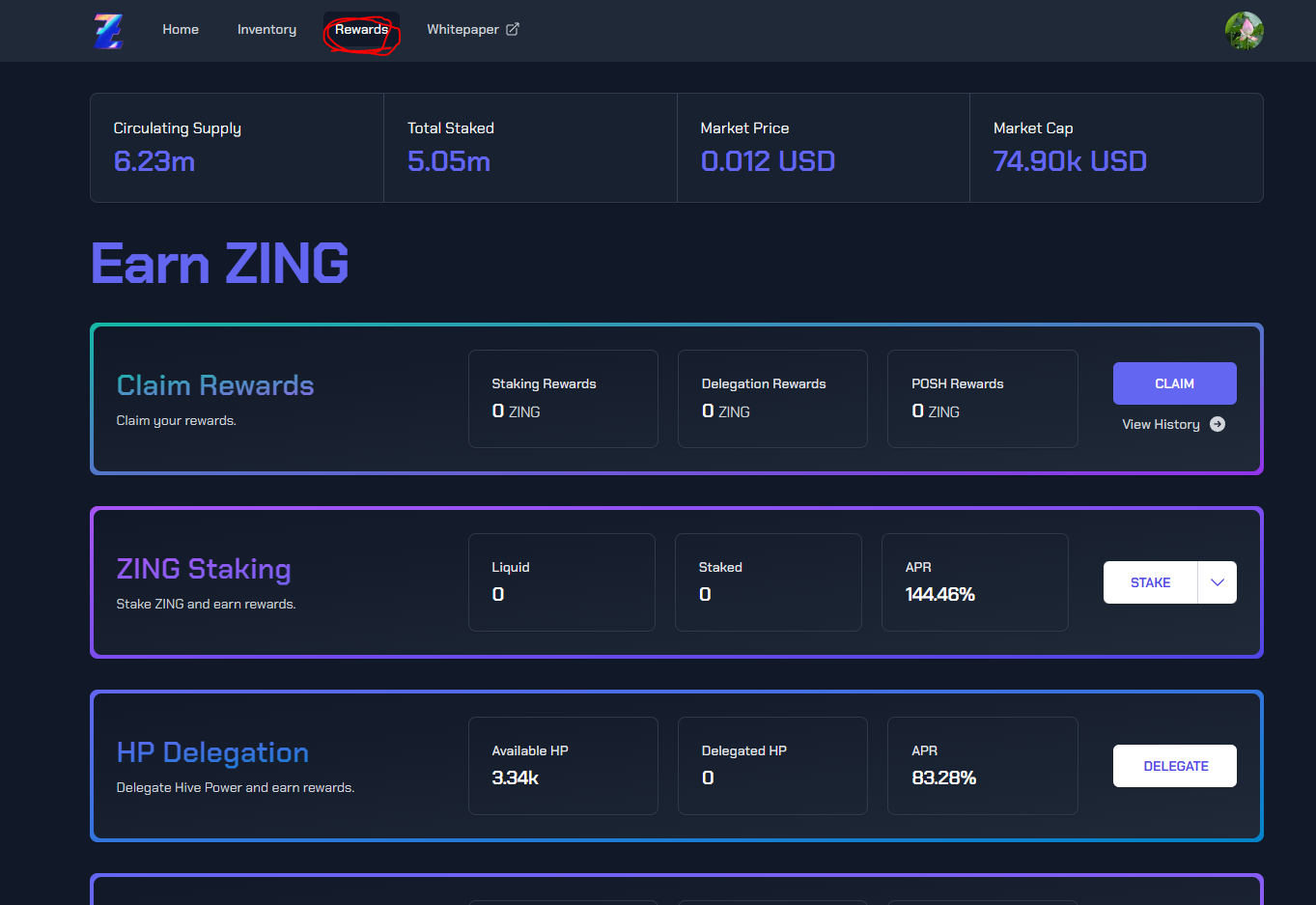Click the ZING Staking heading
The height and width of the screenshot is (905, 1316).
[x=204, y=569]
